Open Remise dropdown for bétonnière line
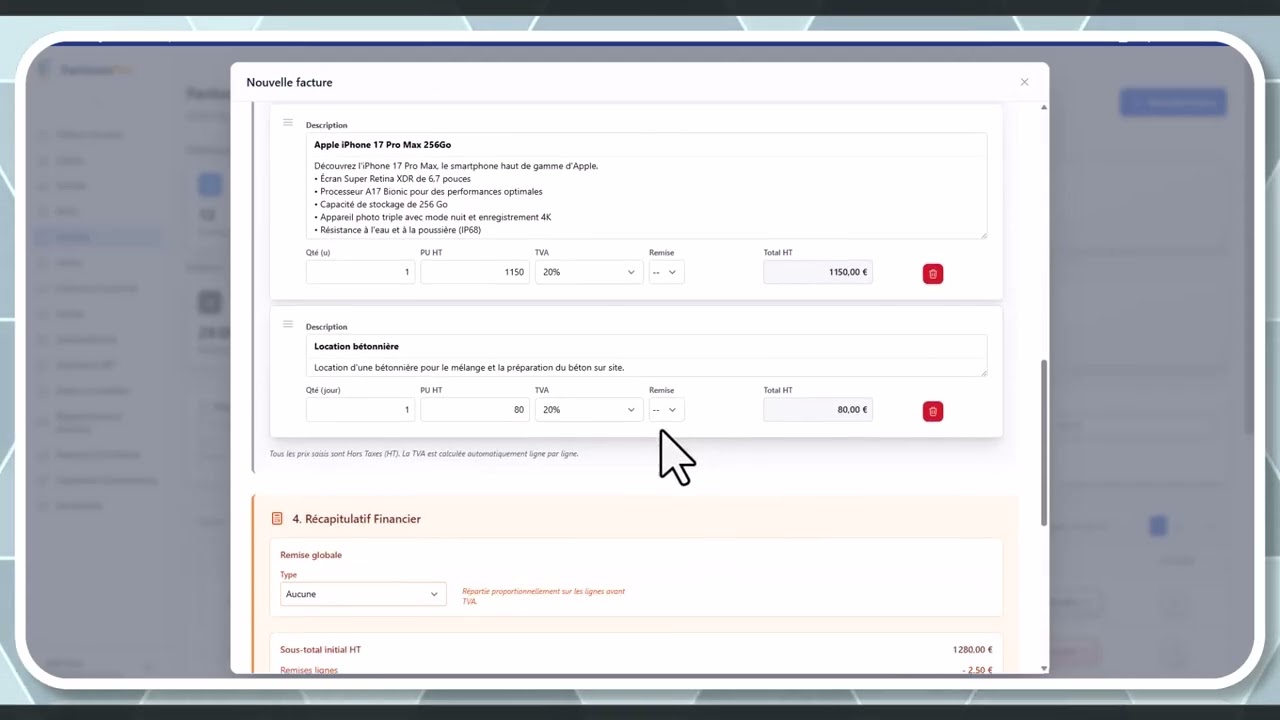The width and height of the screenshot is (1280, 720). click(x=666, y=410)
